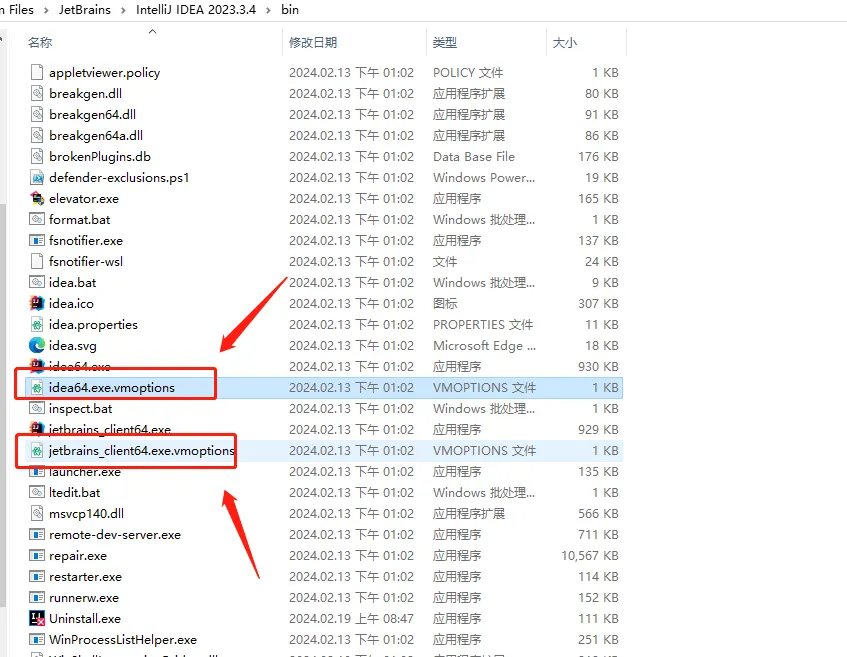
Task: Go to the JetBrains breadcrumb folder
Action: click(85, 10)
